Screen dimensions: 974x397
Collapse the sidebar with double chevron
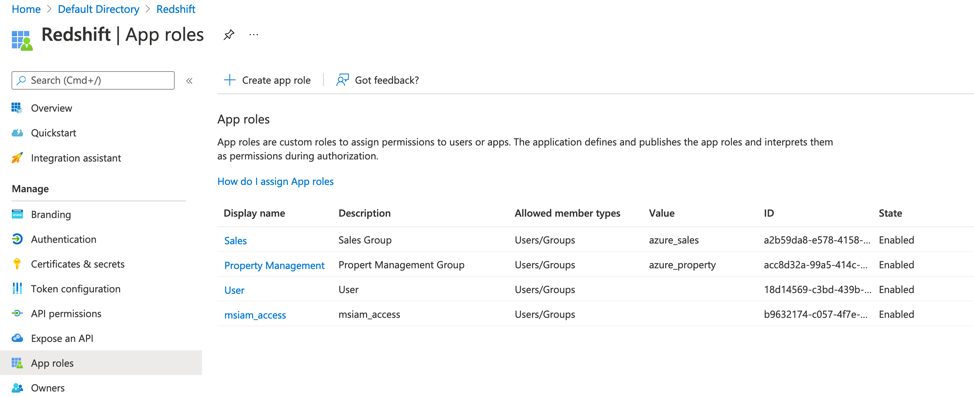pyautogui.click(x=189, y=81)
